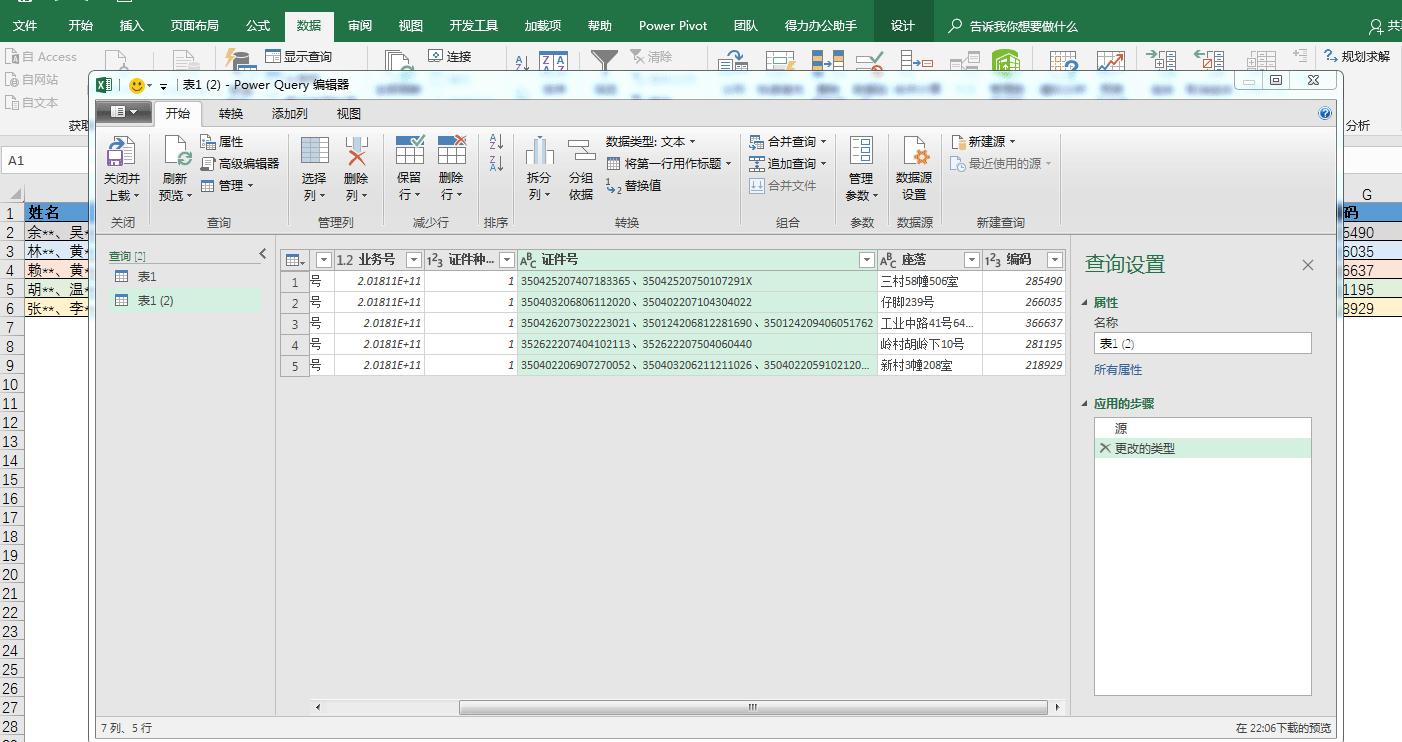Open 数据源设置 data source settings
The height and width of the screenshot is (742, 1402).
tap(914, 152)
